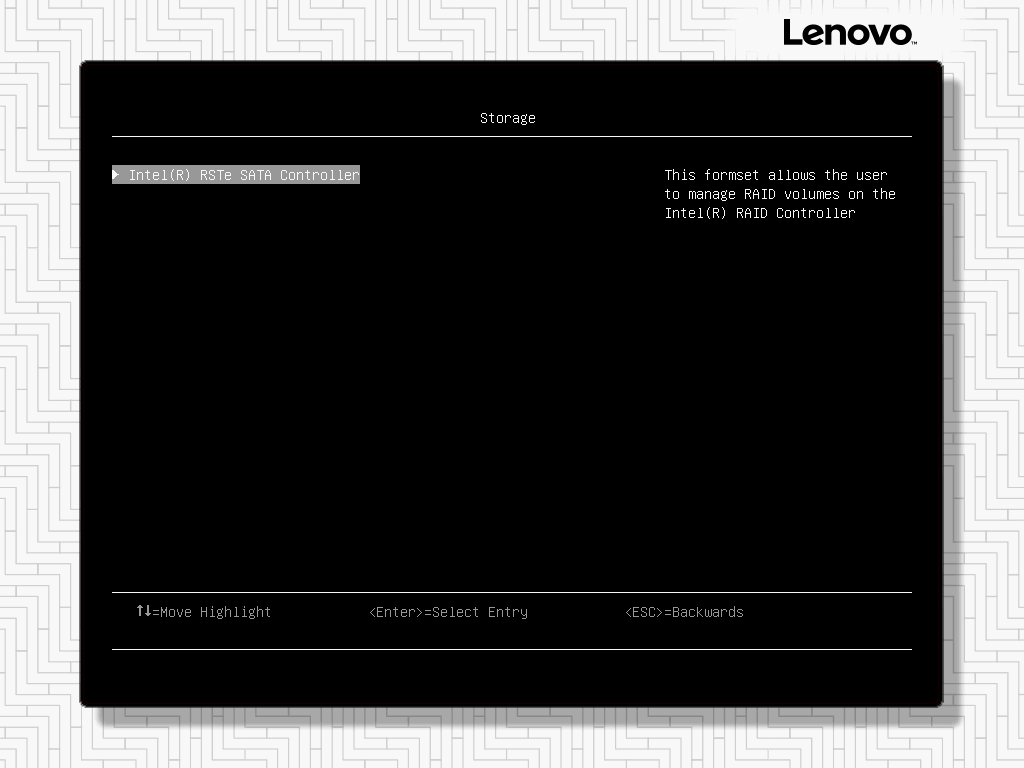Click the up arrow in Move Highlight hint
Image resolution: width=1024 pixels, height=768 pixels.
click(140, 610)
